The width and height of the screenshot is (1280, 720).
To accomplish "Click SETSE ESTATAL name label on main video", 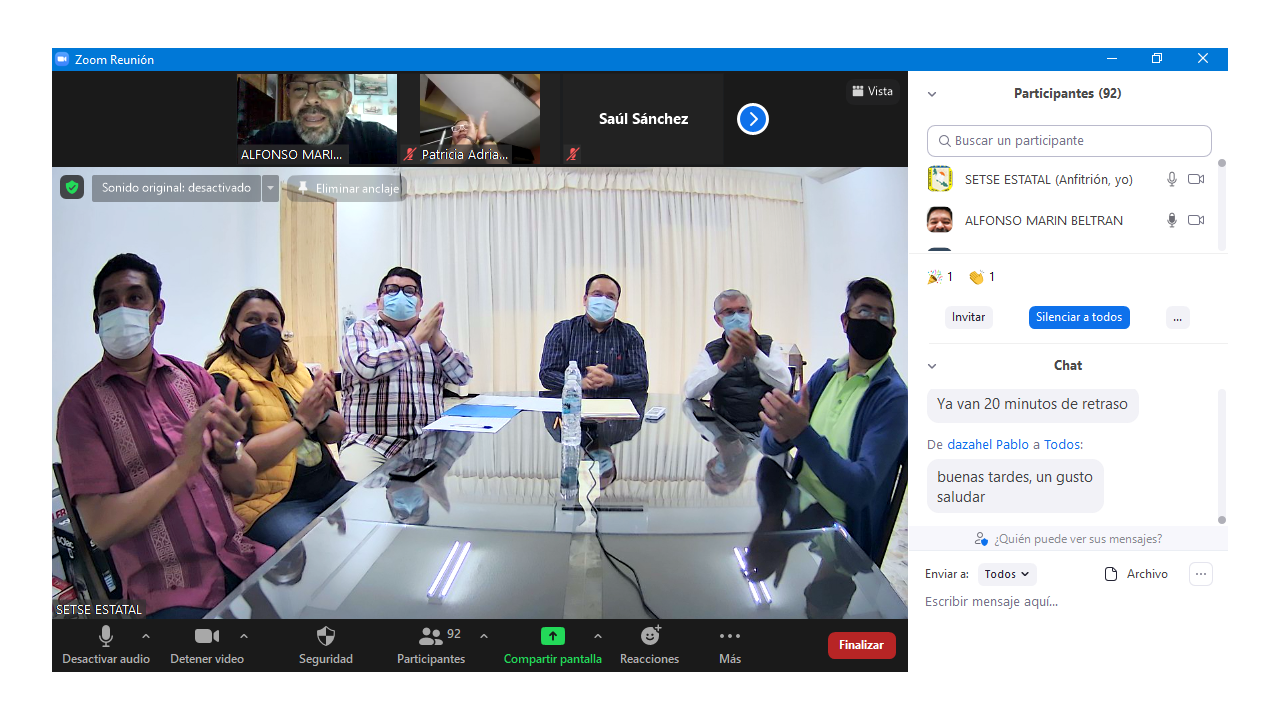I will coord(99,609).
